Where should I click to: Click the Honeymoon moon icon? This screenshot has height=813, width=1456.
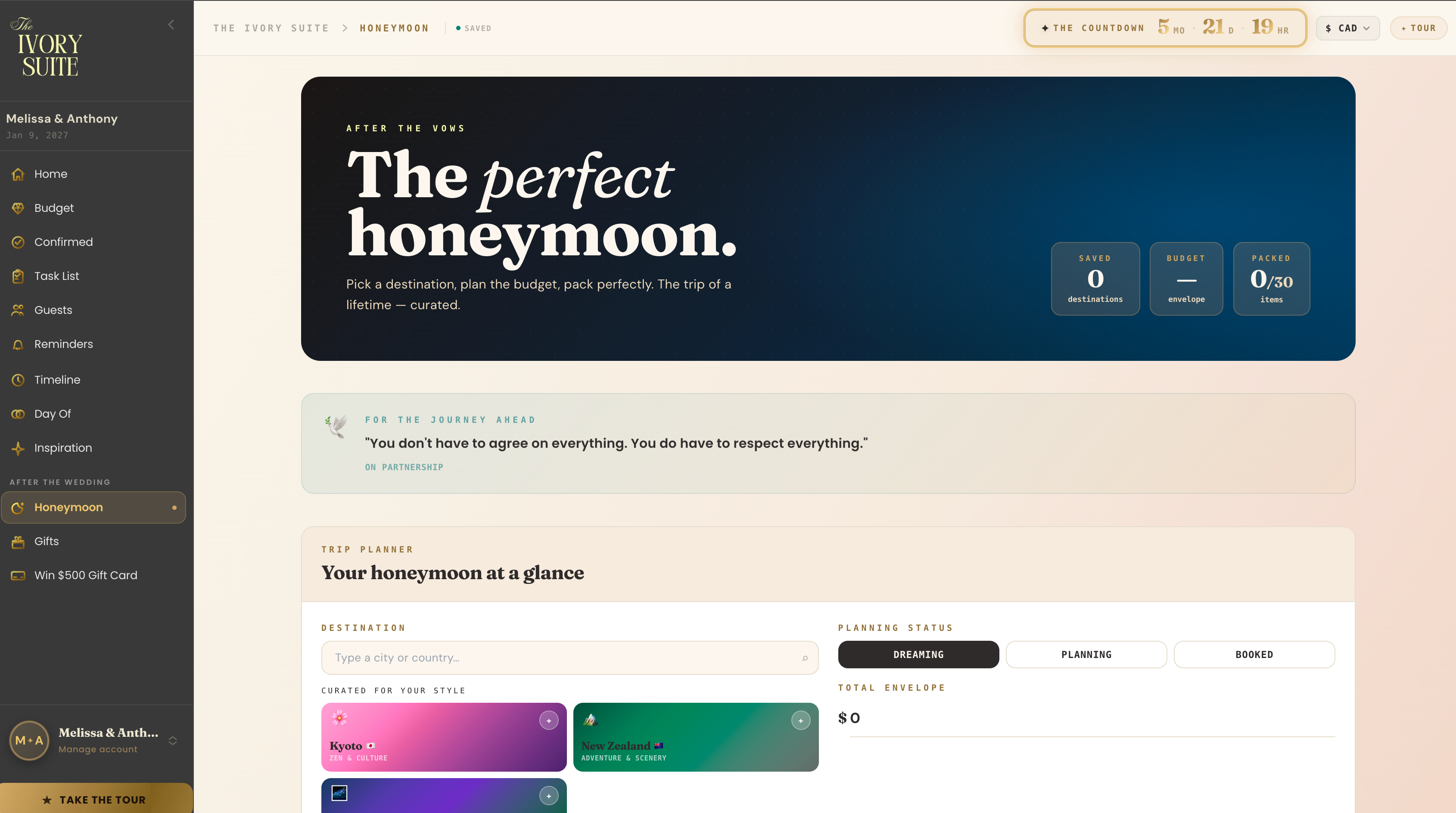[x=18, y=507]
